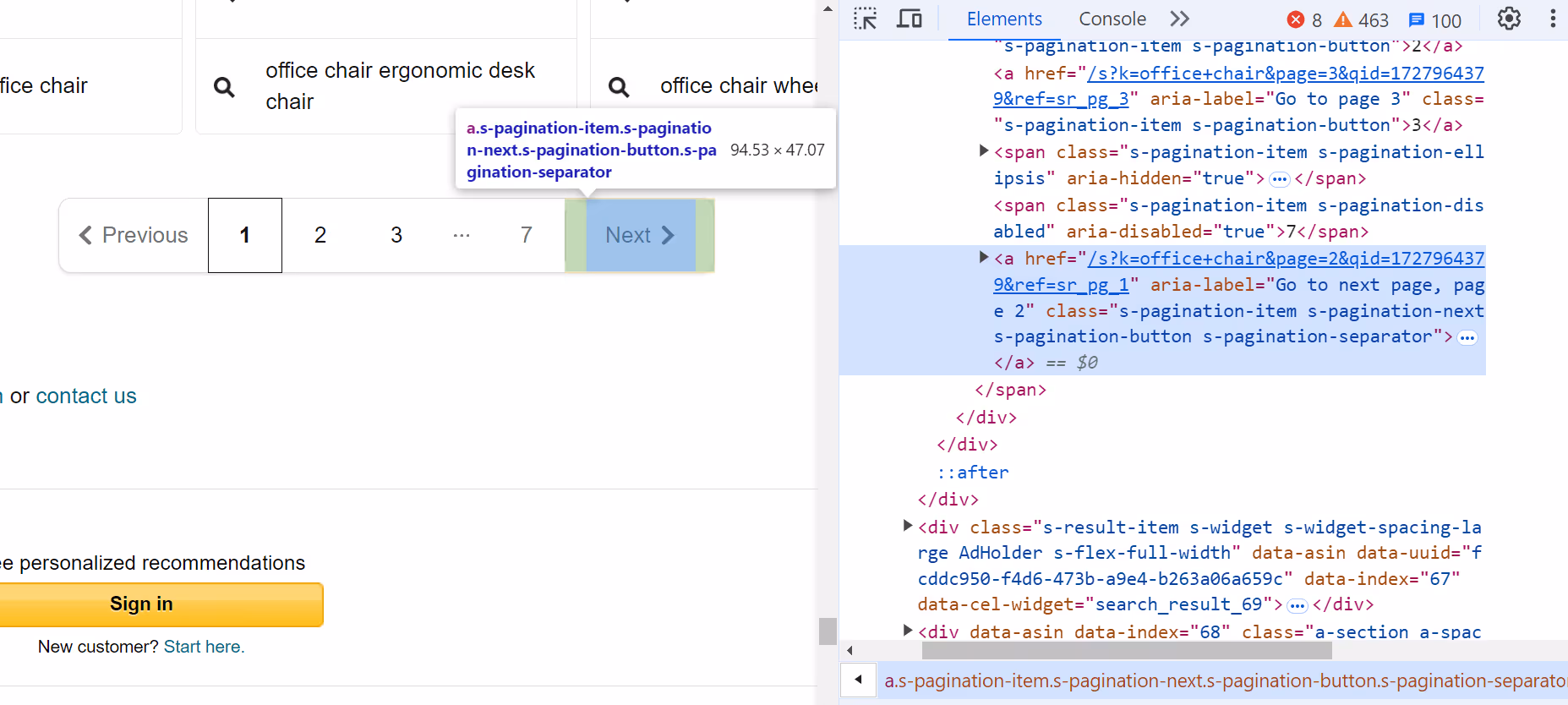Expand the AdHolder s-result-item div node
The height and width of the screenshot is (705, 1568).
(908, 526)
